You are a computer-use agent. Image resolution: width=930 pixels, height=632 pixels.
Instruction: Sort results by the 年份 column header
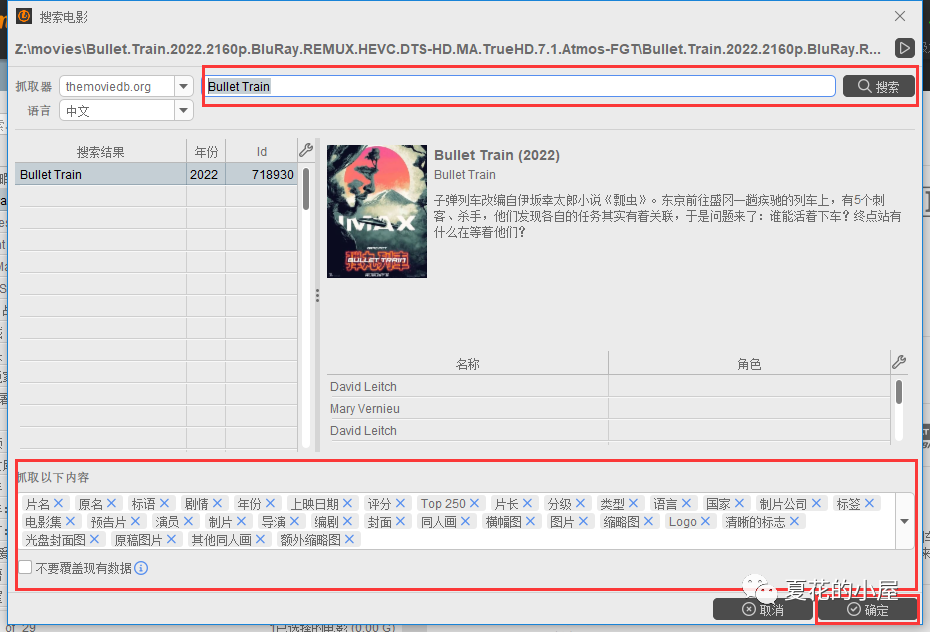206,152
